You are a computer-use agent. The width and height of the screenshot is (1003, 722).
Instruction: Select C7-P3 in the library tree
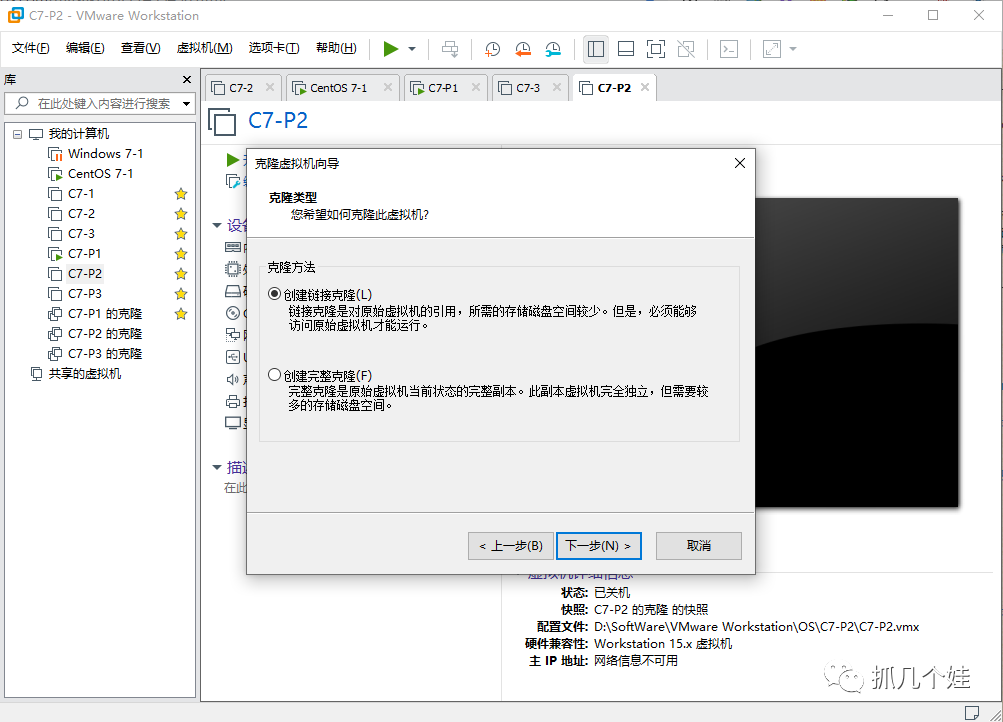(x=84, y=294)
